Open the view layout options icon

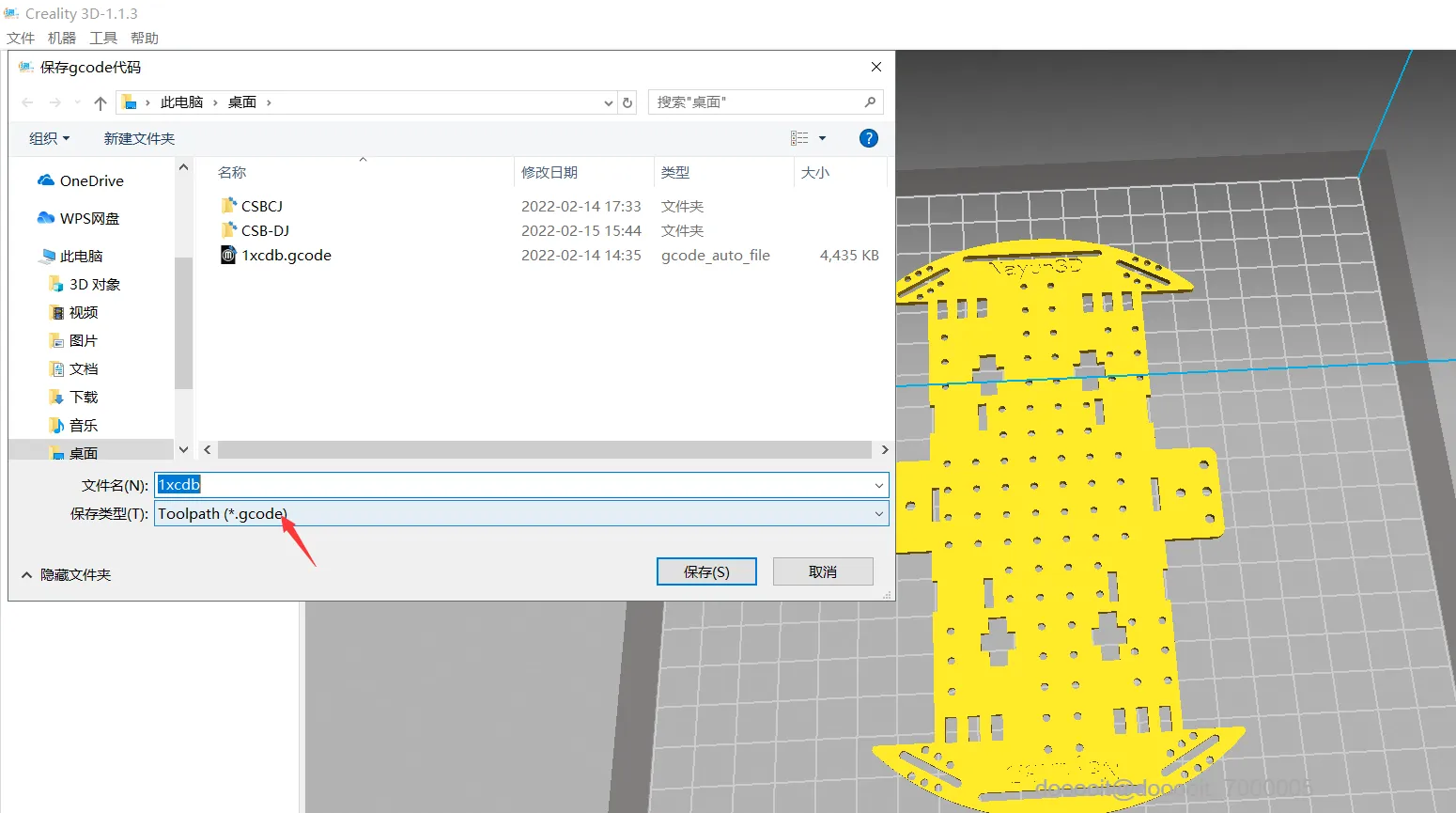click(799, 138)
